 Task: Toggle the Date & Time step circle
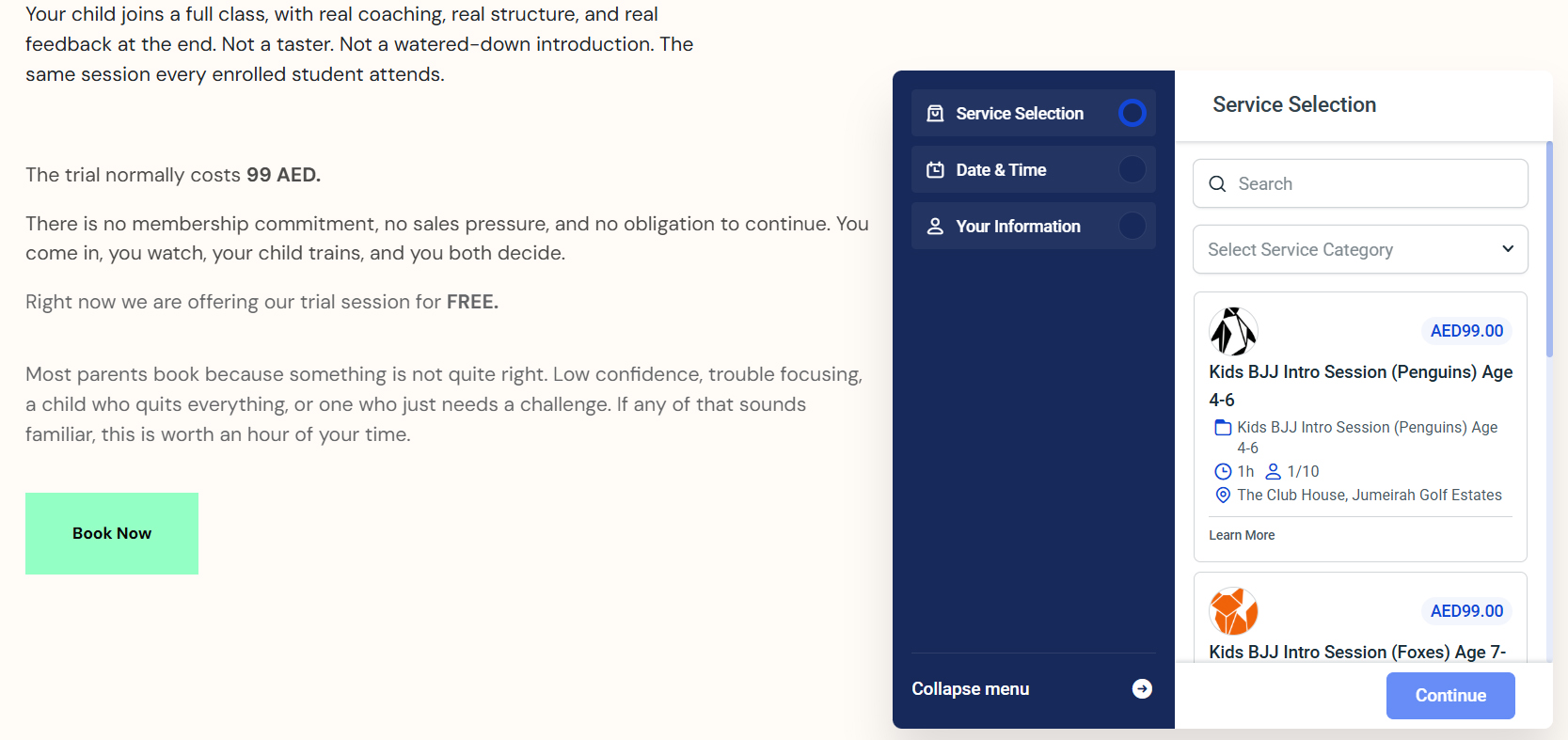[1132, 169]
